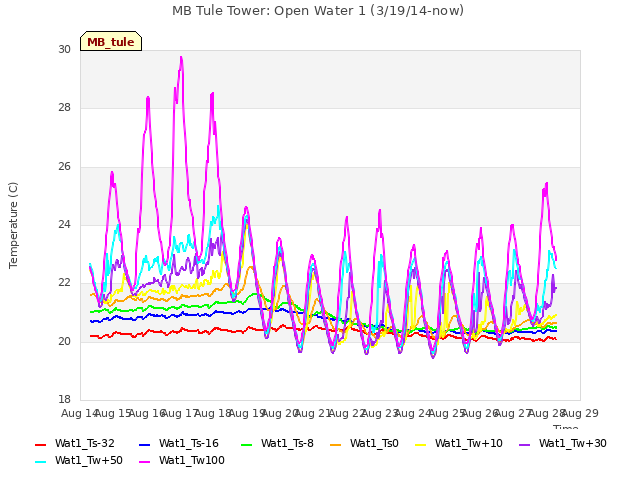Toggle the Wat1_Ts0 legend entry

[x=364, y=443]
